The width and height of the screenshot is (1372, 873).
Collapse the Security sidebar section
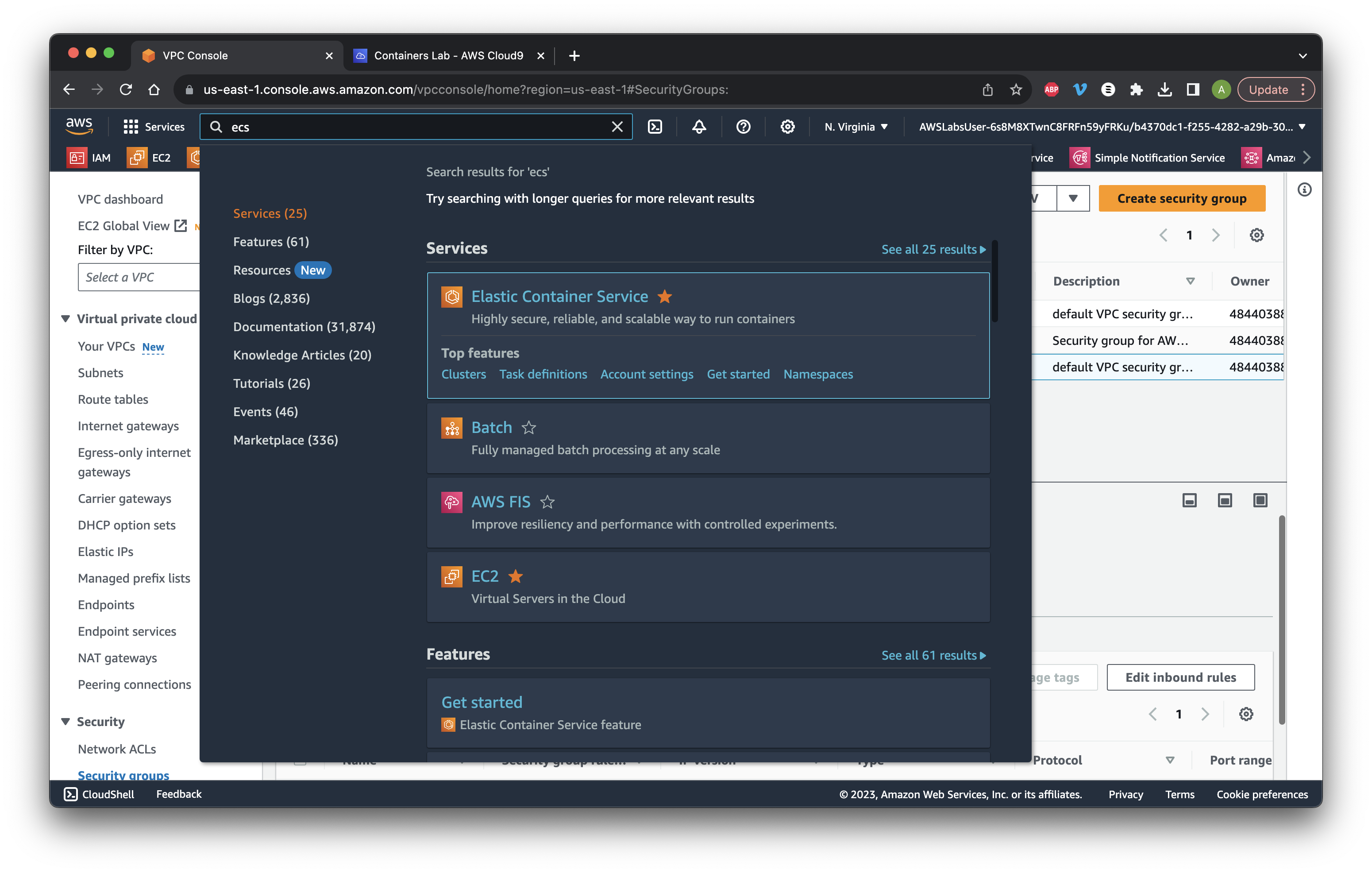[x=66, y=722]
